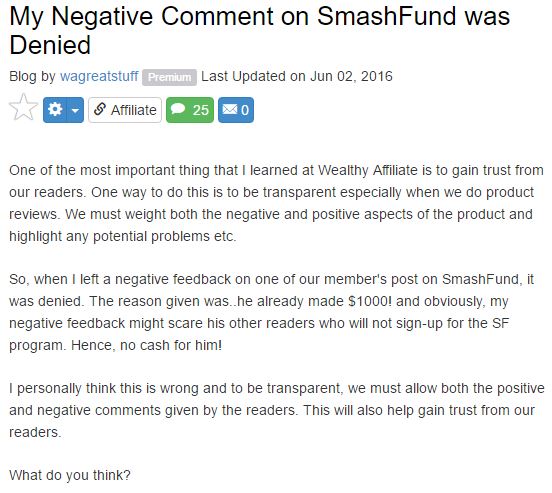This screenshot has width=552, height=493.
Task: Click the "What do you think?" line
Action: pyautogui.click(x=70, y=475)
